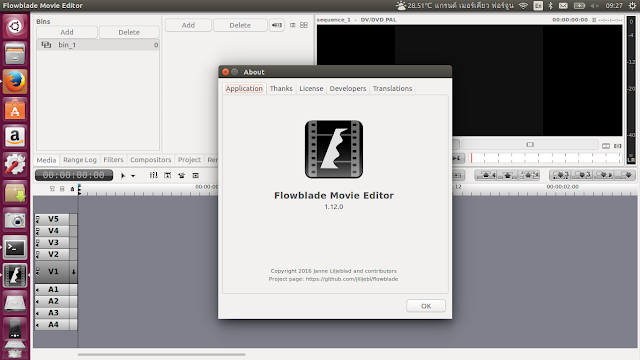640x360 pixels.
Task: Click the red marker on monitor ruler
Action: tap(471, 158)
